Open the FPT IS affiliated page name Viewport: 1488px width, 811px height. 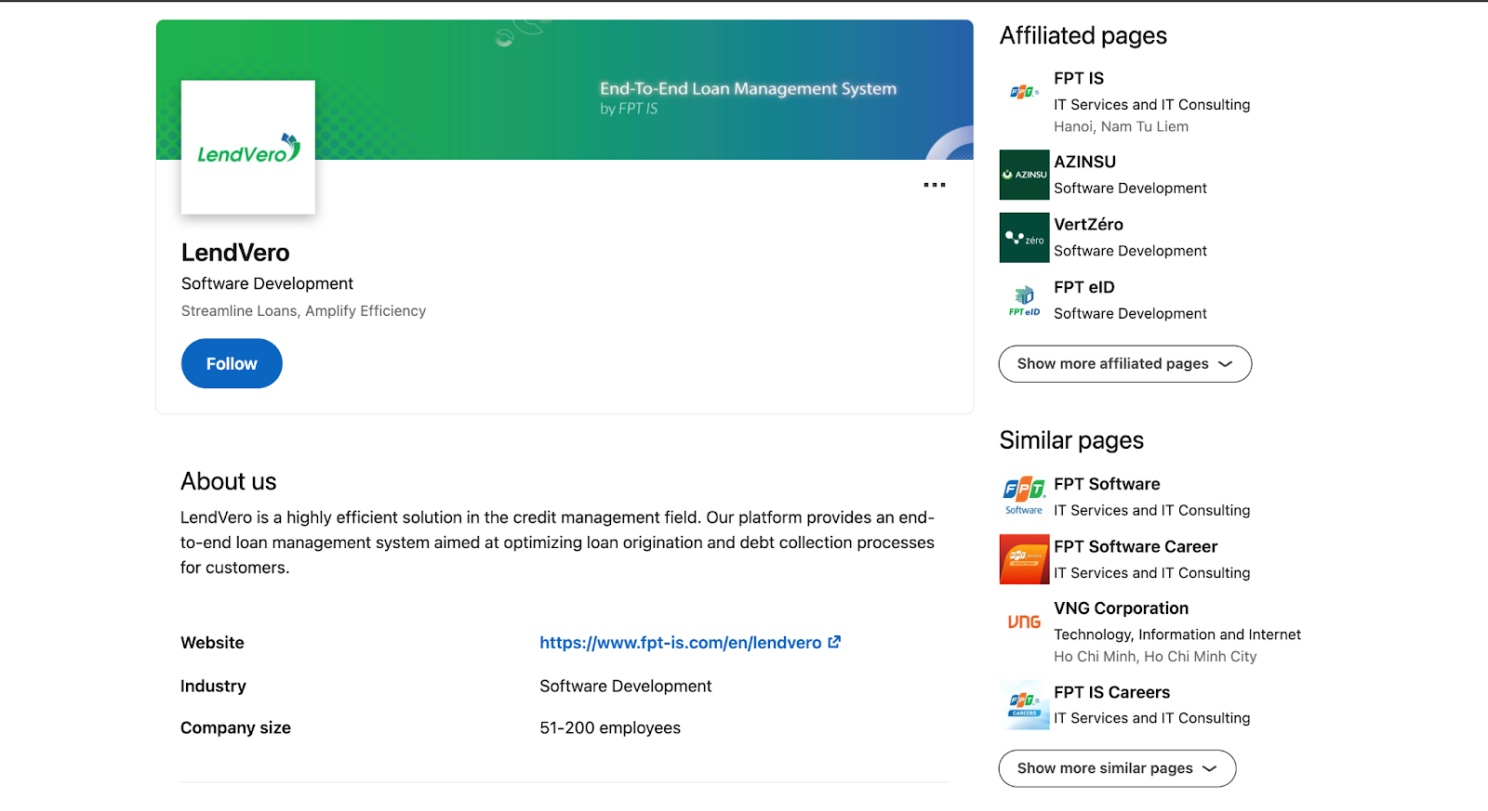[x=1079, y=78]
